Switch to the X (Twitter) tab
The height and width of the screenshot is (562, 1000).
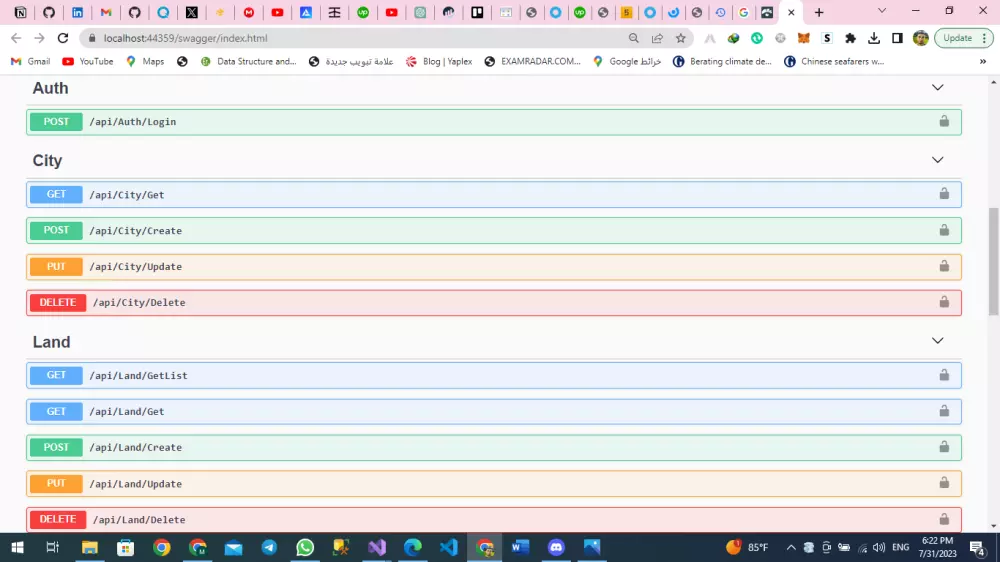(191, 12)
